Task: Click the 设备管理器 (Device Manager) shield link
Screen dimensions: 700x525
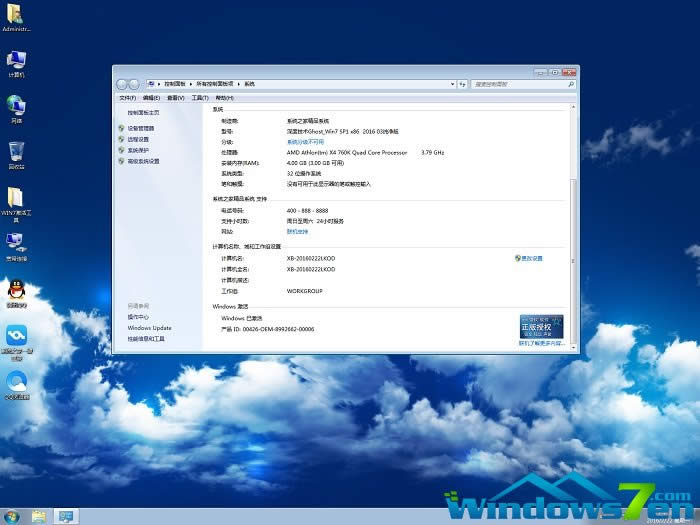Action: [140, 128]
